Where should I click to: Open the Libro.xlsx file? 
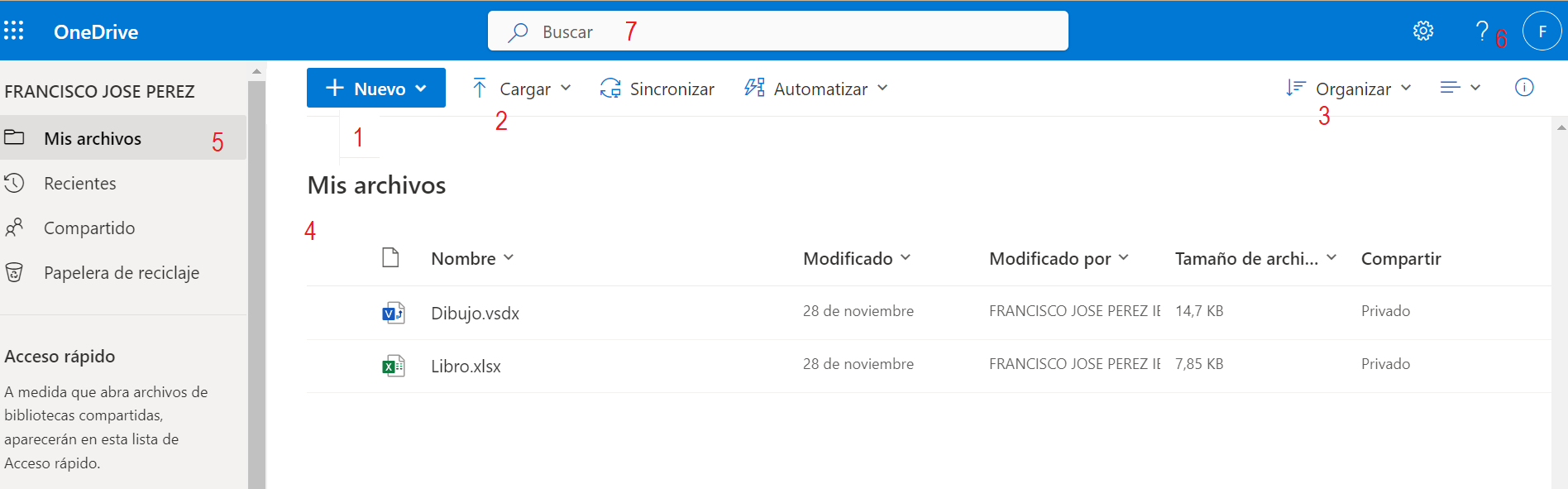(466, 367)
